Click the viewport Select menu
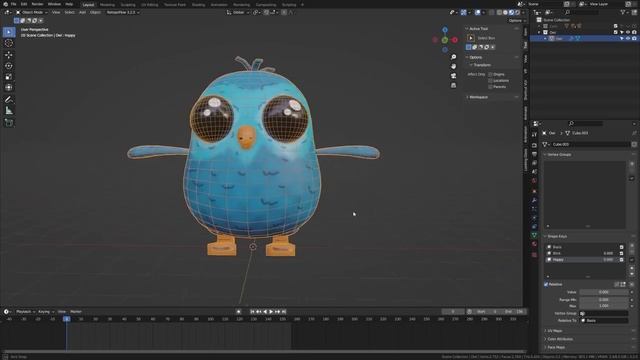 point(69,12)
